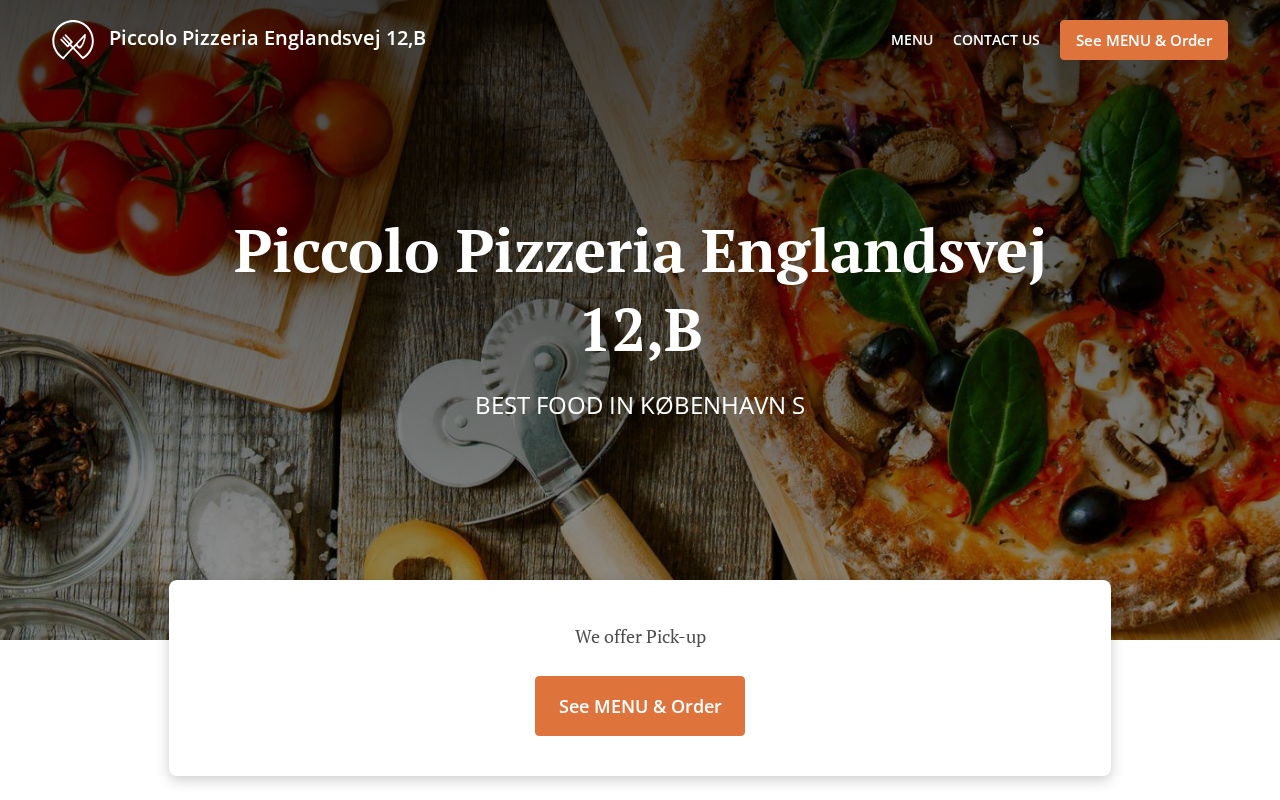Click the We offer Pick-up text
Image resolution: width=1280 pixels, height=800 pixels.
(x=640, y=636)
